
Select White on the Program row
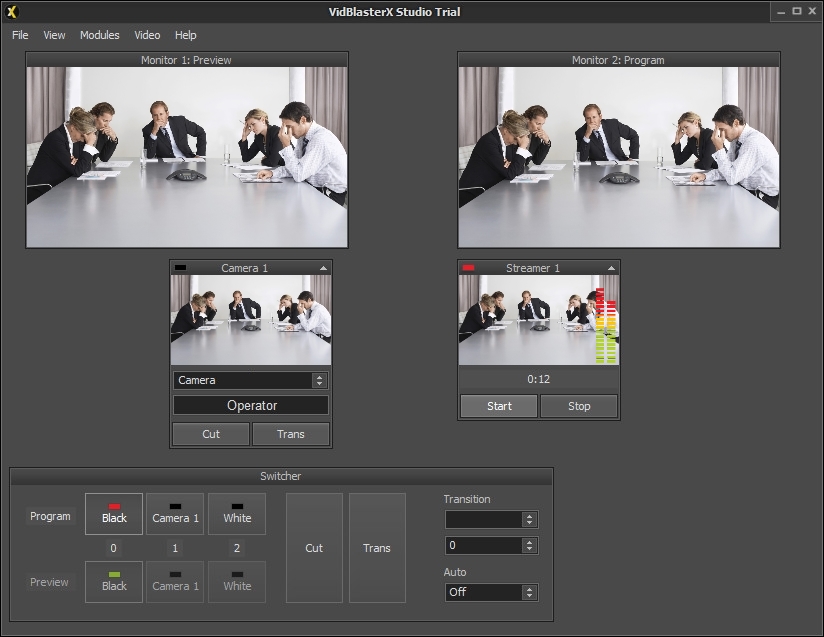(x=237, y=513)
